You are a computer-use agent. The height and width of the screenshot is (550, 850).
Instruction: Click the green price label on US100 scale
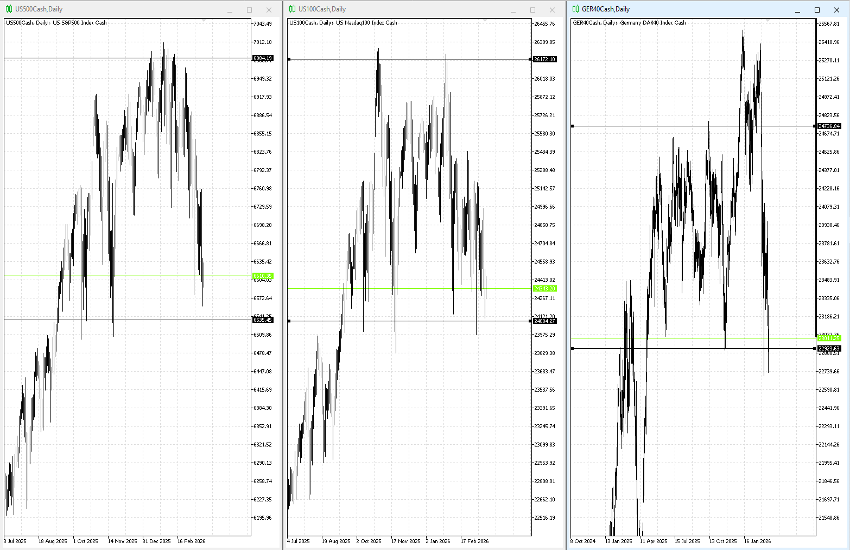pyautogui.click(x=546, y=288)
